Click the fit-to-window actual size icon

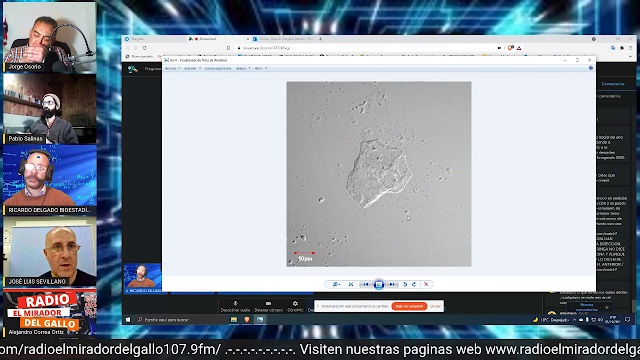351,284
